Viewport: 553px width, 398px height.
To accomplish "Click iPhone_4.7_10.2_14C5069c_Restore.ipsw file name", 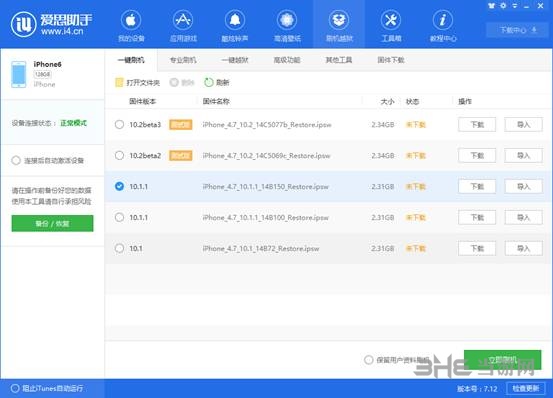I will click(267, 156).
